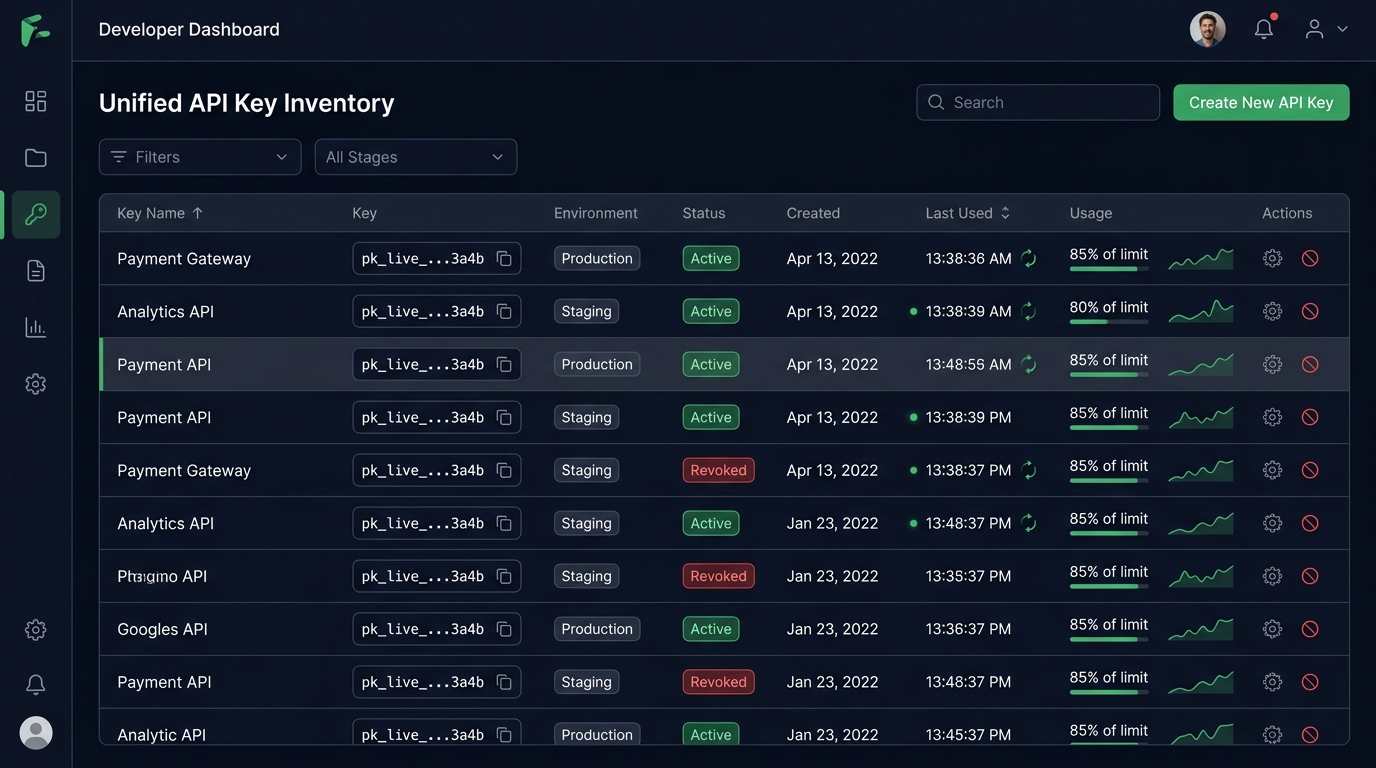Click the Unified API Key Inventory heading
This screenshot has width=1376, height=768.
pos(247,103)
